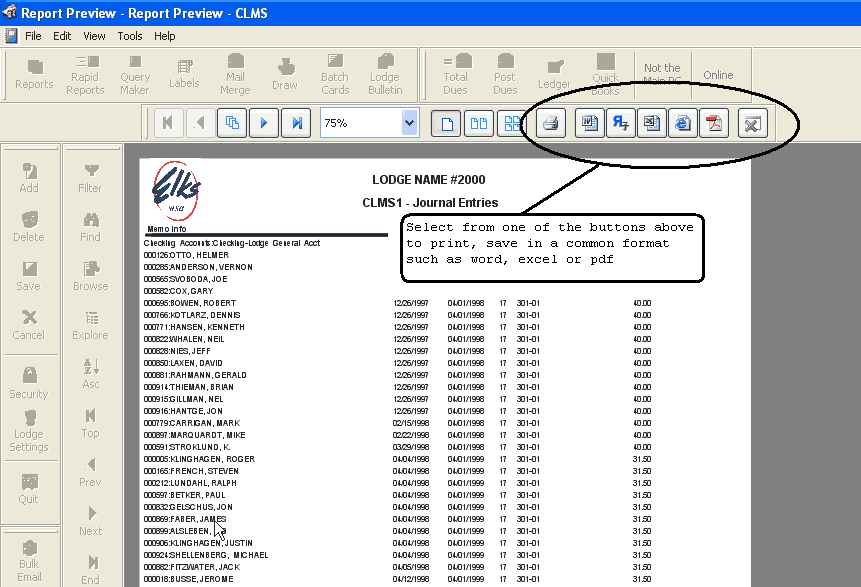
Task: Export report to rich text format
Action: click(x=621, y=123)
